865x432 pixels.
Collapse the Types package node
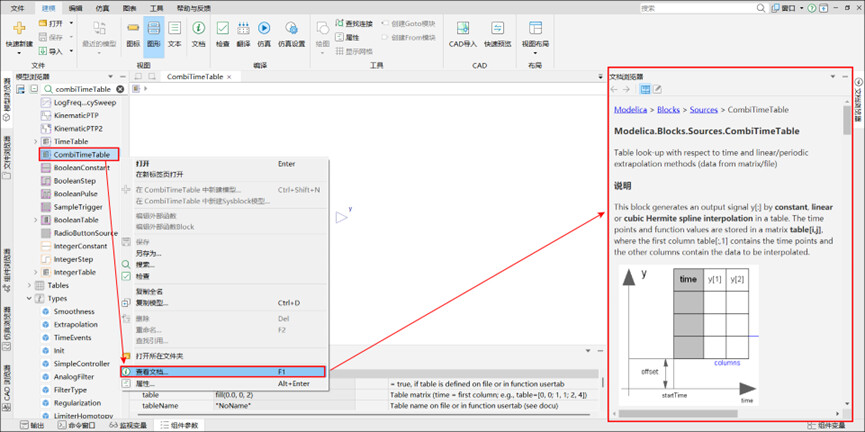click(x=29, y=298)
